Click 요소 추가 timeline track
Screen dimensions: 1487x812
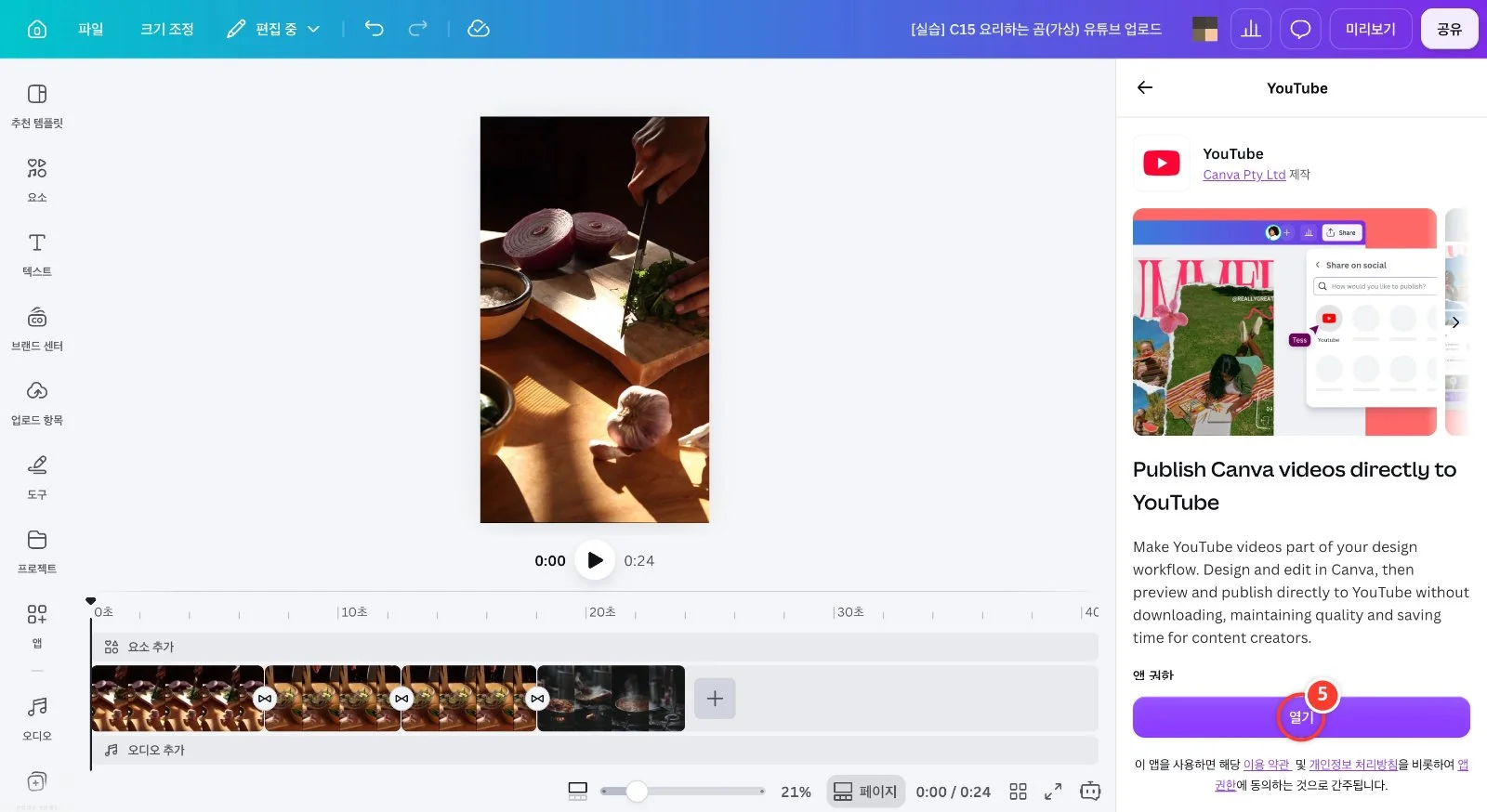click(595, 647)
